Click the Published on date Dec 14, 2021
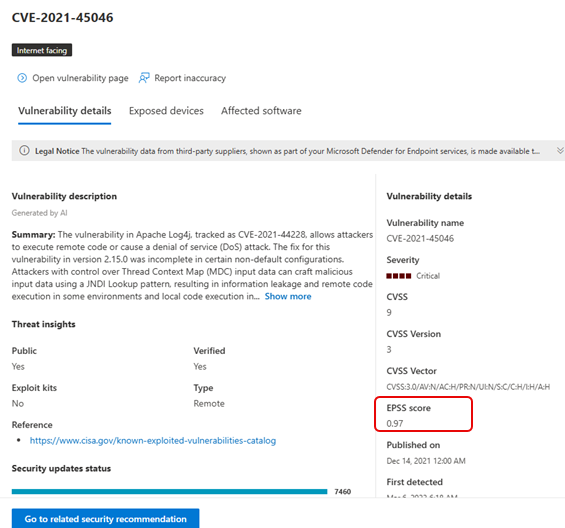The image size is (565, 528). pos(426,461)
